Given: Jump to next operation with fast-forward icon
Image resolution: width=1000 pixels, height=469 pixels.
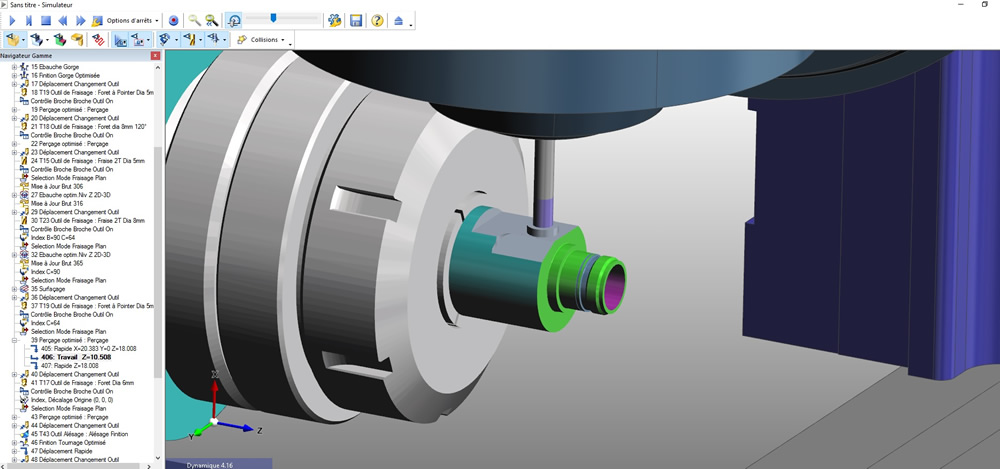Looking at the screenshot, I should tap(80, 20).
